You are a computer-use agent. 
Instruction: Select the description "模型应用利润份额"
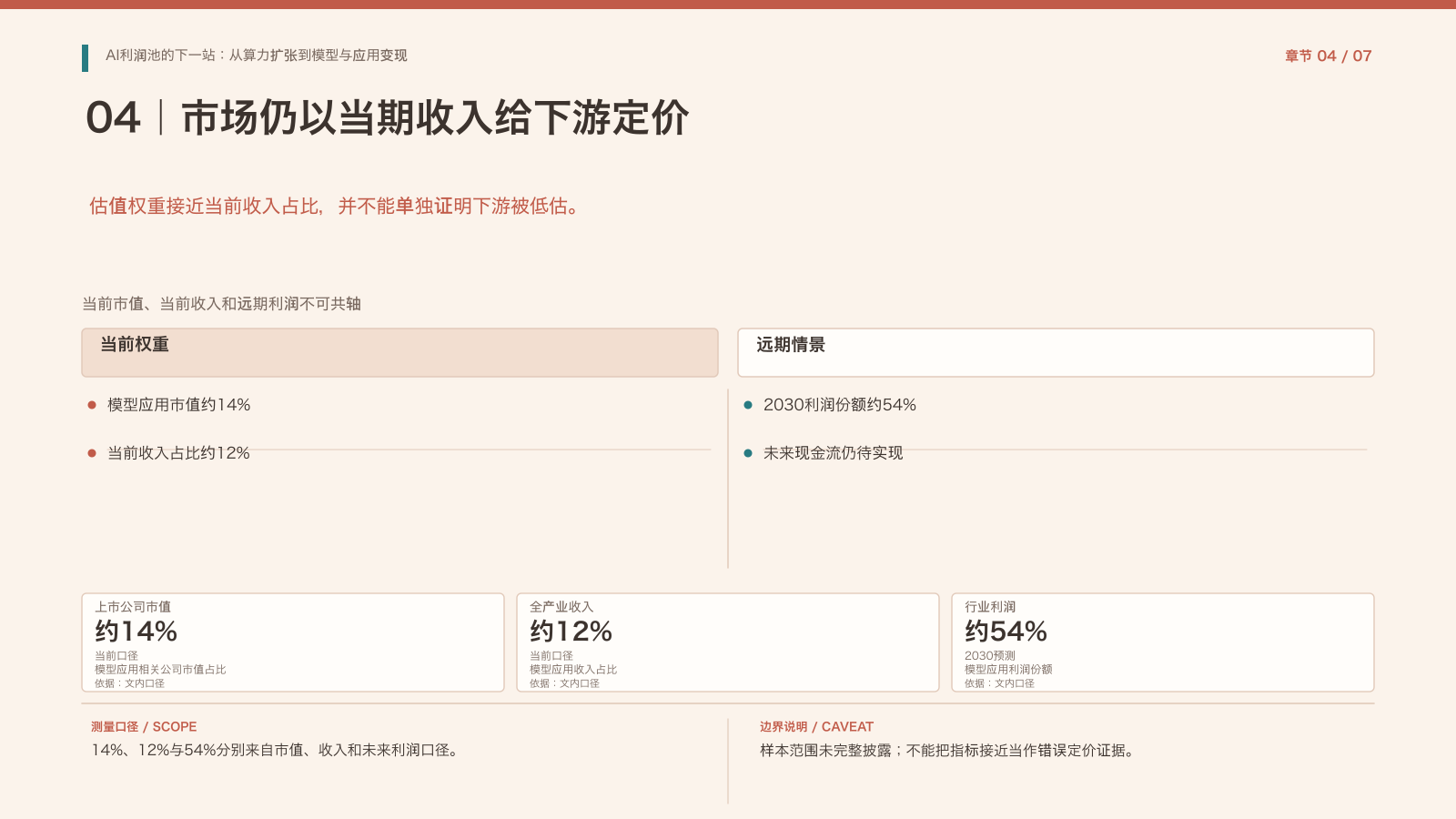1008,669
